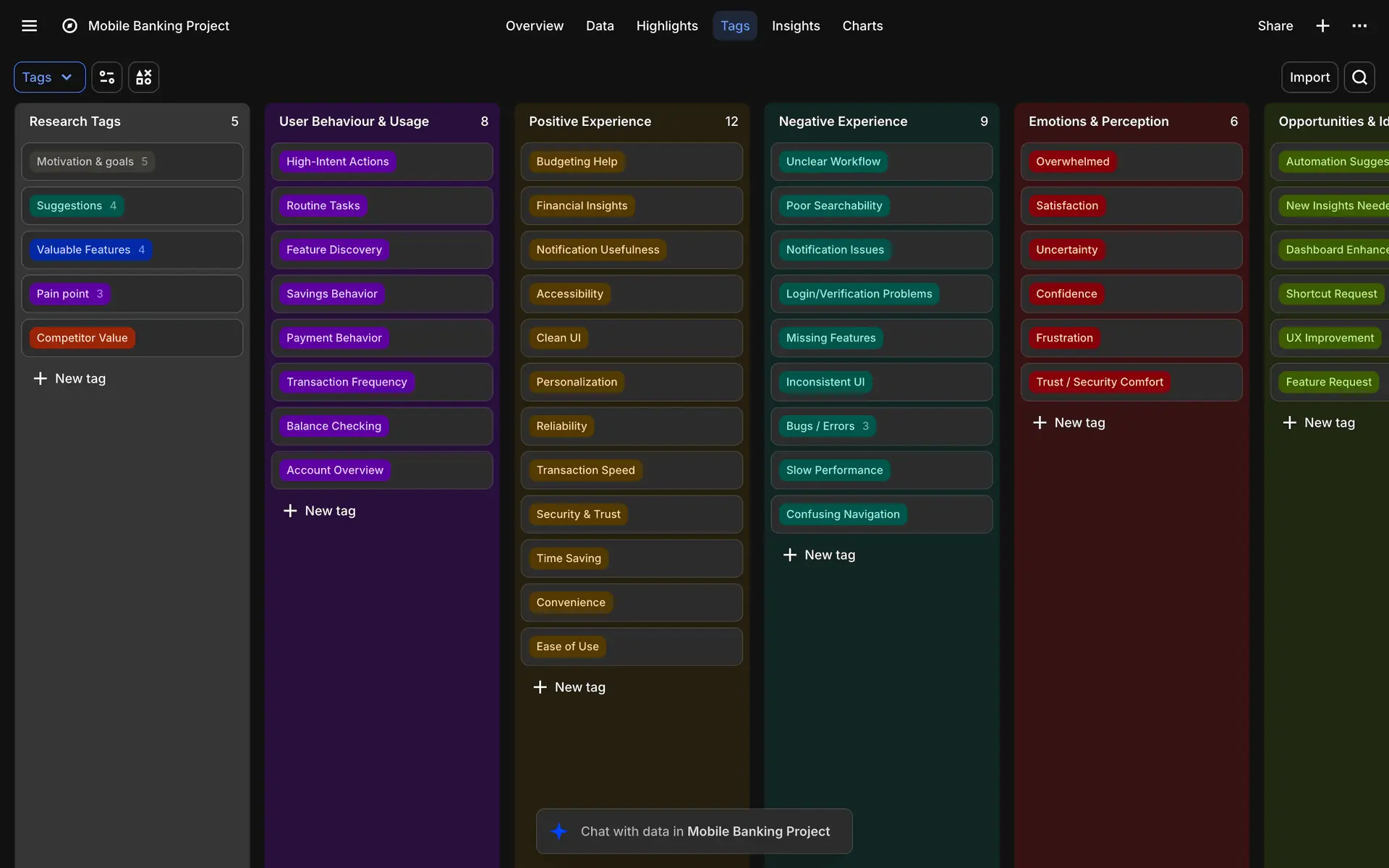The image size is (1389, 868).
Task: Add new tag under Negative Experience
Action: (819, 555)
